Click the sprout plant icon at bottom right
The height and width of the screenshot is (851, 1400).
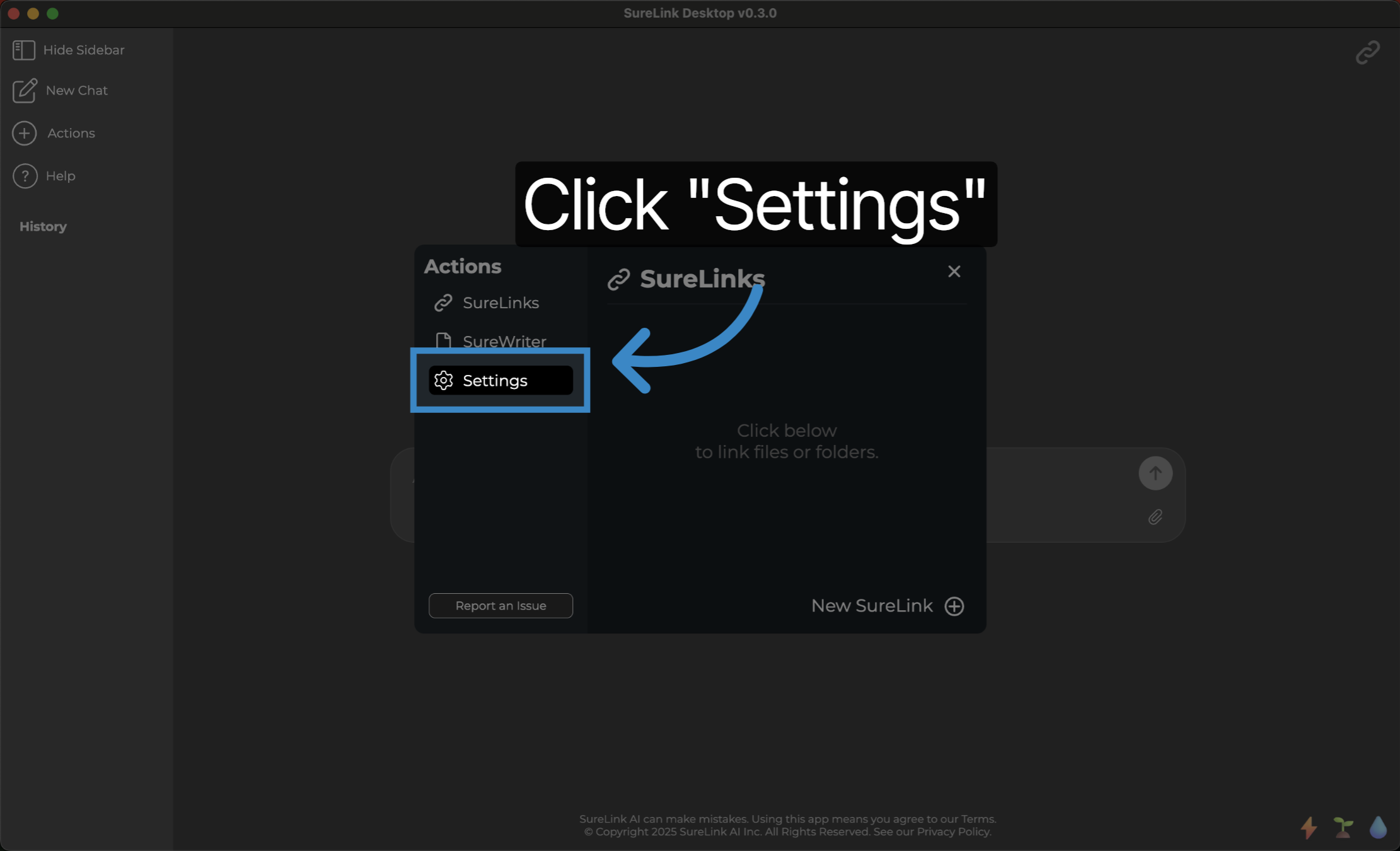[1343, 827]
